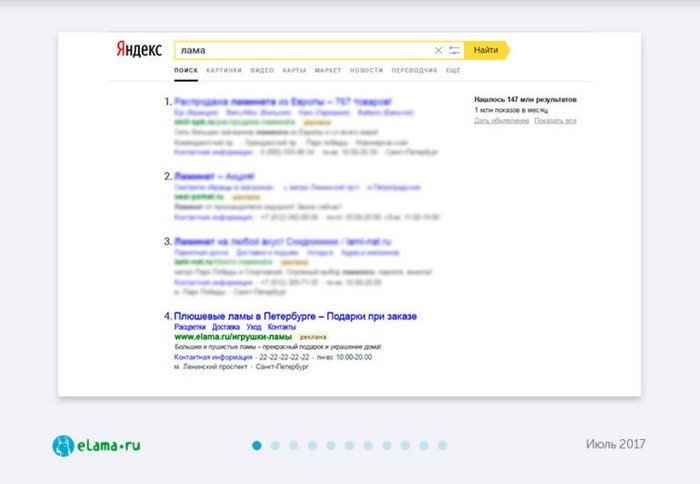Go to the last slide dot
The height and width of the screenshot is (484, 700).
tap(442, 446)
